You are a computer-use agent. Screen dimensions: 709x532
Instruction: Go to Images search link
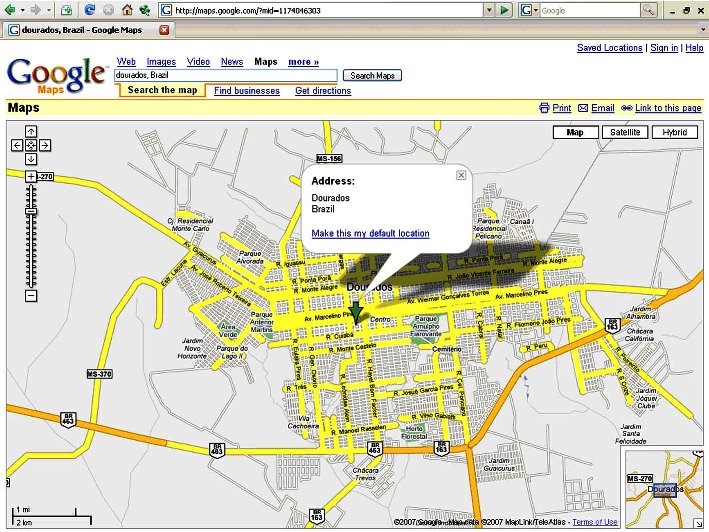point(161,61)
